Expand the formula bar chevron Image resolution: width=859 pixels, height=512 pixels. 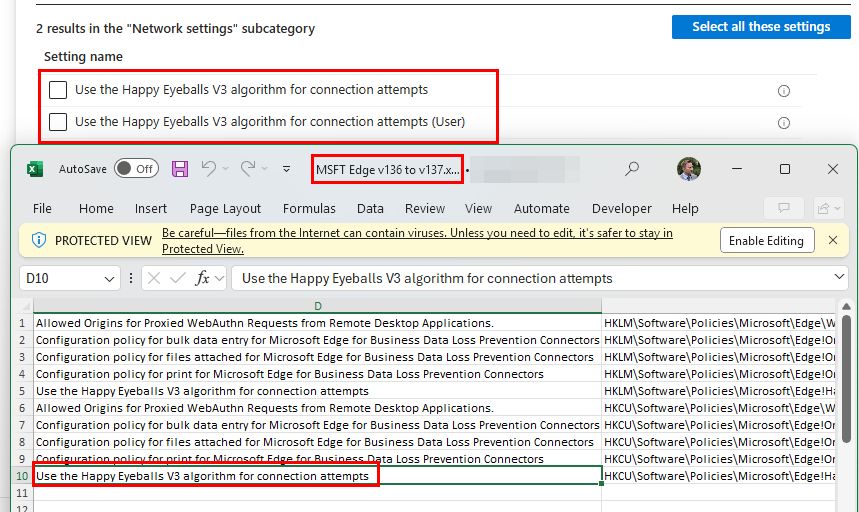tap(839, 277)
